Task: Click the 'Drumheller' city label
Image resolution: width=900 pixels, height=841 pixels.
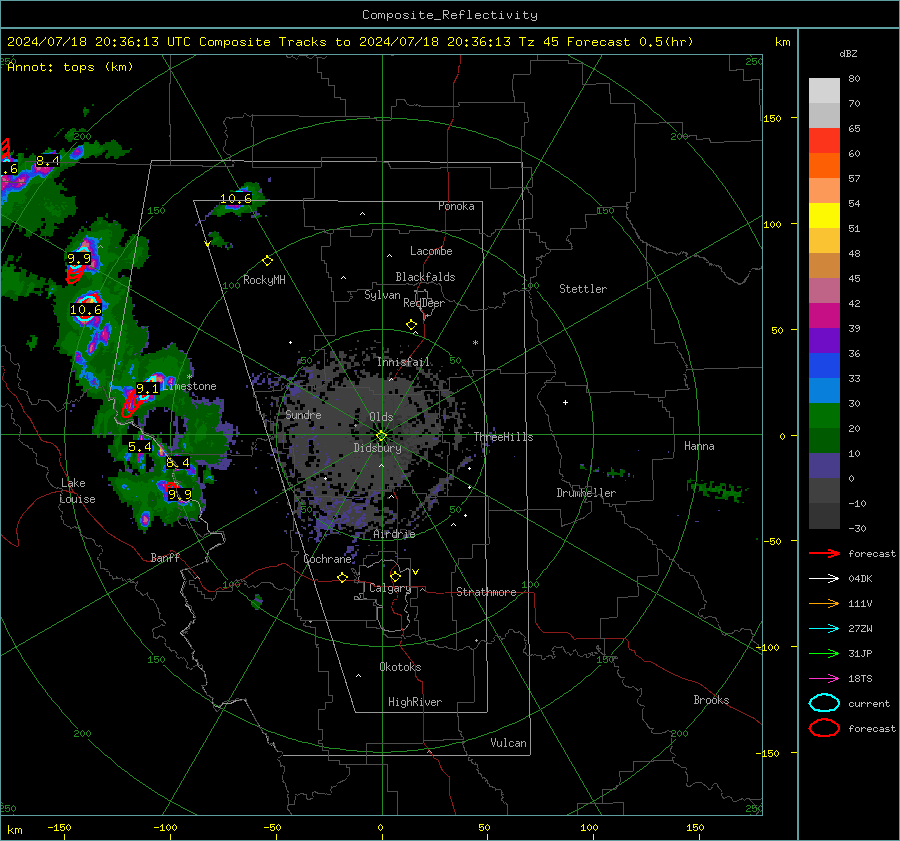Action: click(586, 493)
